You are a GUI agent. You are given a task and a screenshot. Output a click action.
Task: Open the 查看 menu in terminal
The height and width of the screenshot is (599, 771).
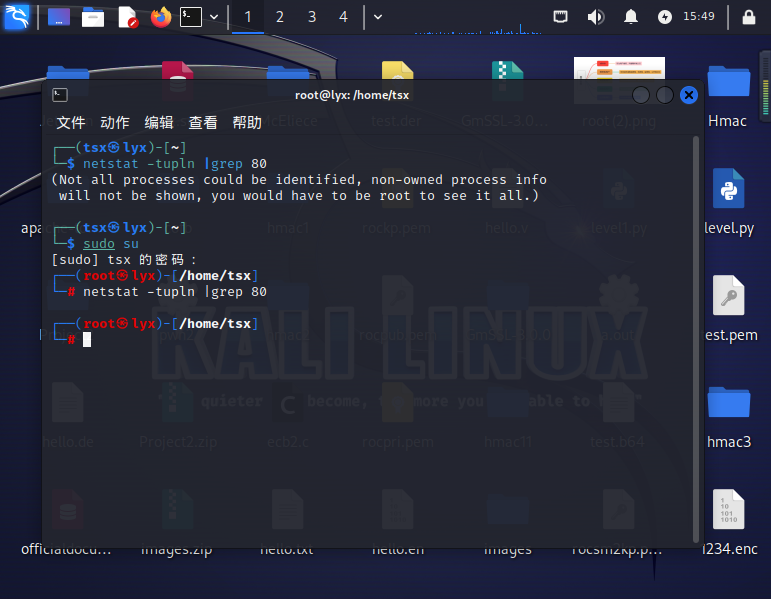pyautogui.click(x=203, y=122)
